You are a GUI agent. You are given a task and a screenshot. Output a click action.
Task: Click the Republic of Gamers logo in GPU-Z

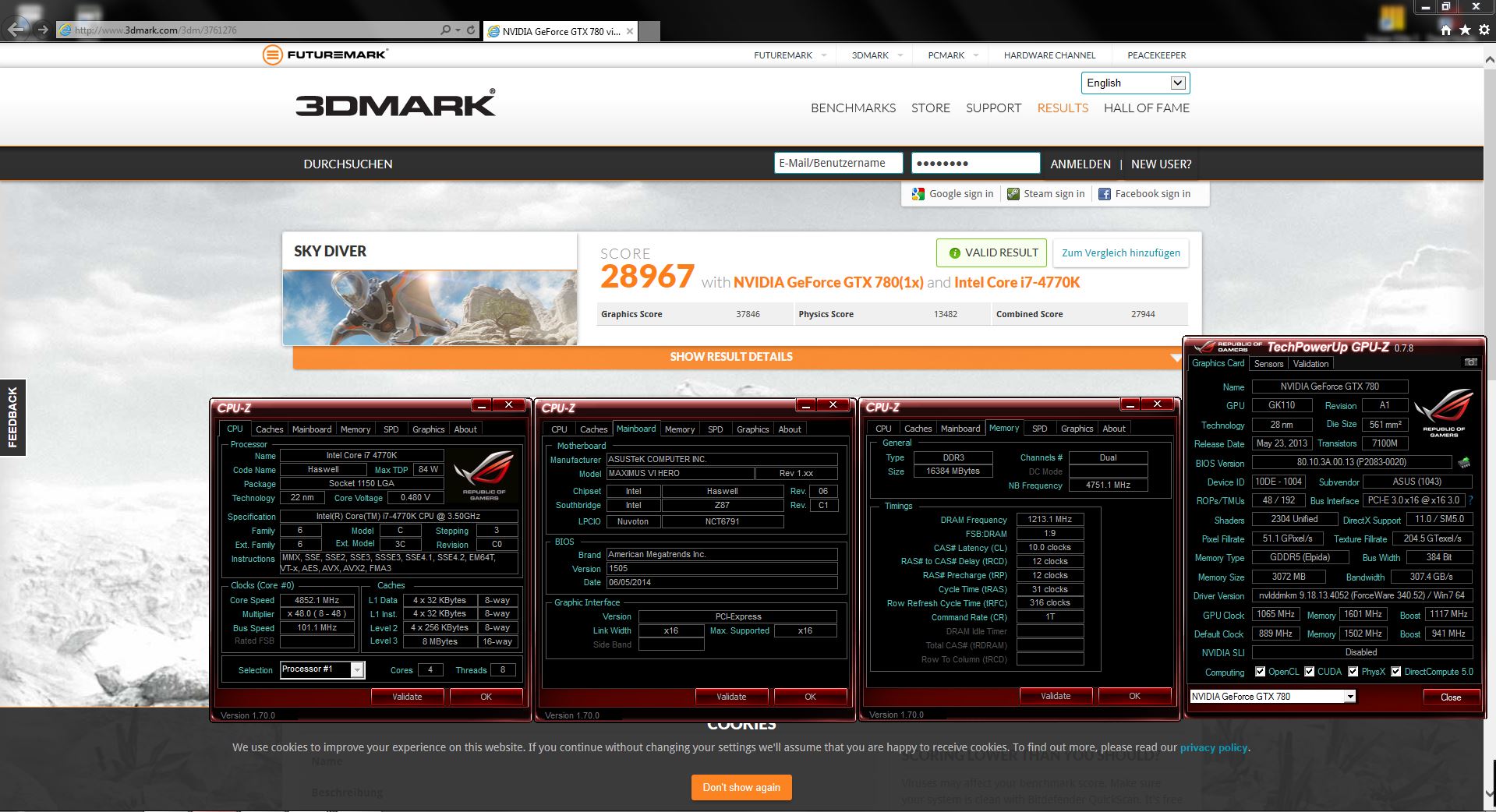coord(1444,413)
